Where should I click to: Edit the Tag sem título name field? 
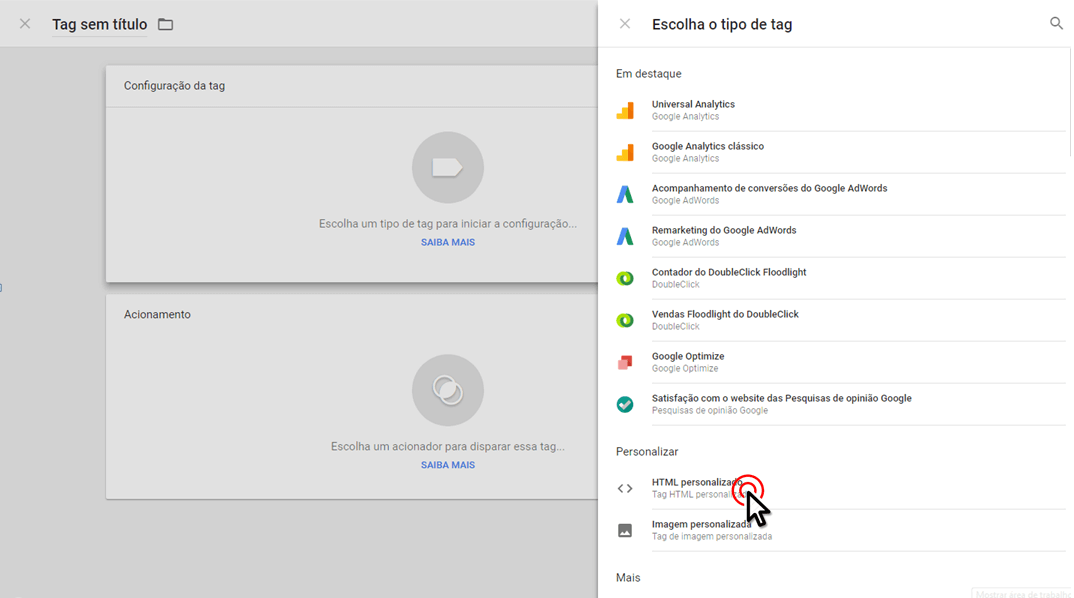[99, 25]
